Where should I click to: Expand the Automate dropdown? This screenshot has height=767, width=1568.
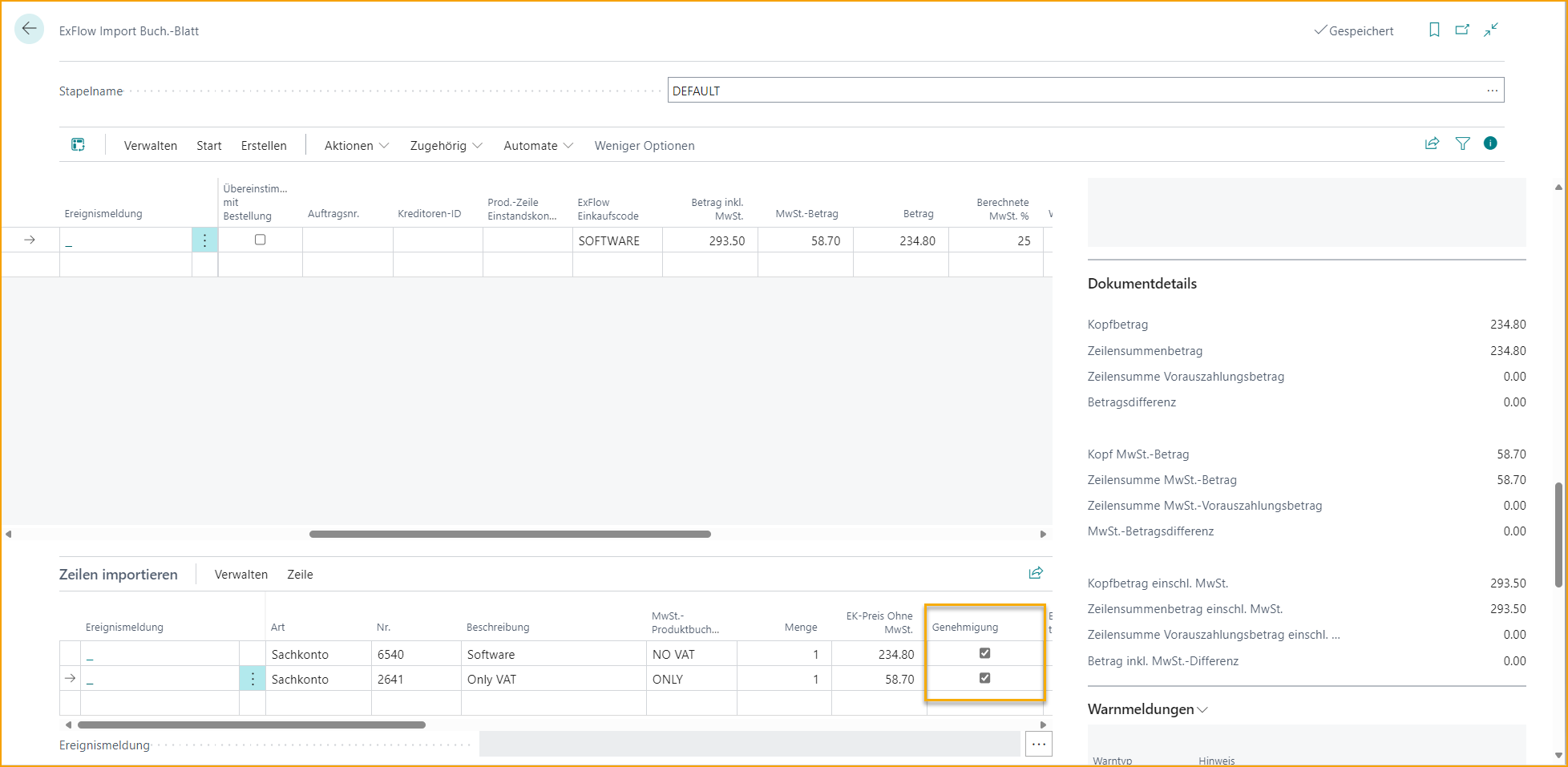(x=538, y=145)
